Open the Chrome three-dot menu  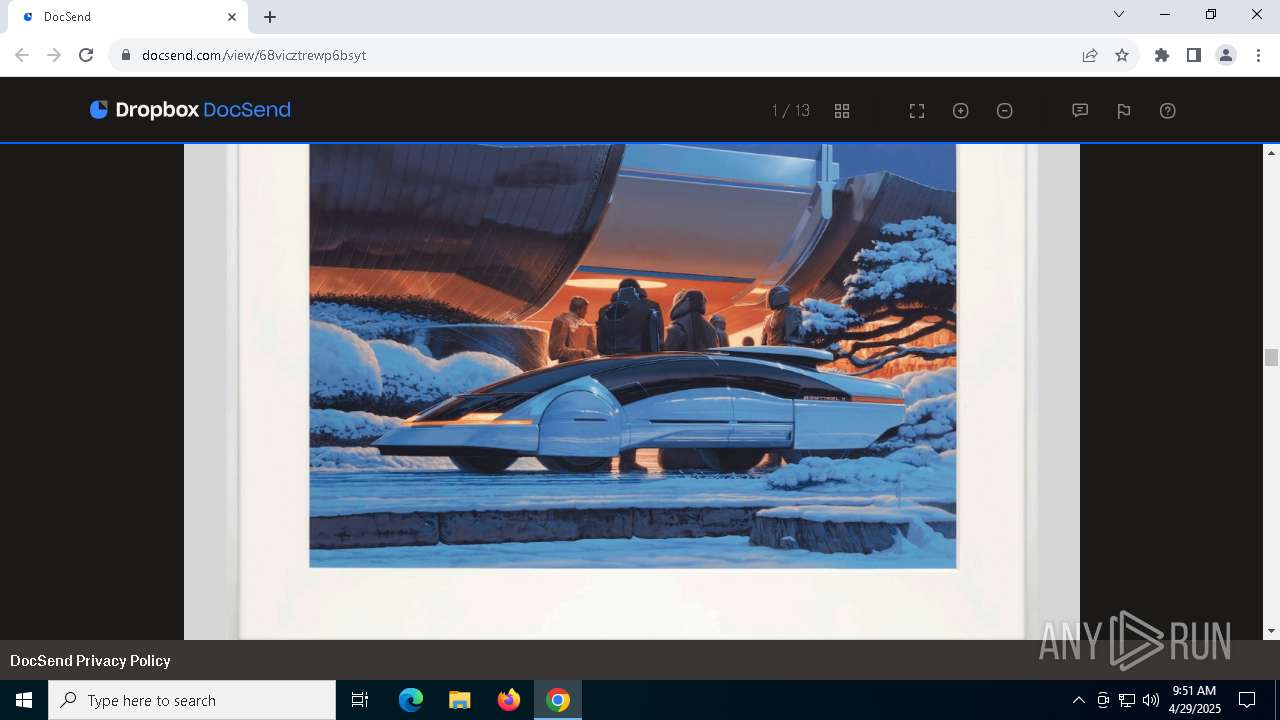[1258, 55]
